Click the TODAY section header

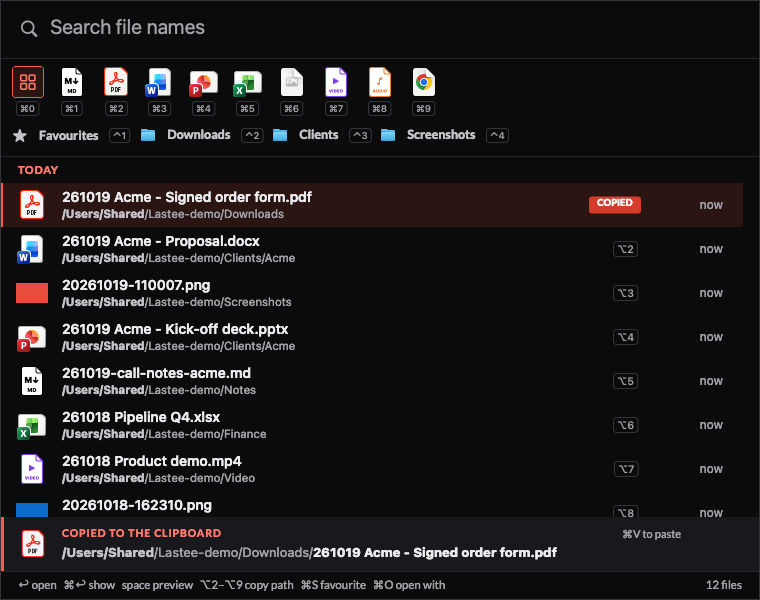pyautogui.click(x=38, y=170)
